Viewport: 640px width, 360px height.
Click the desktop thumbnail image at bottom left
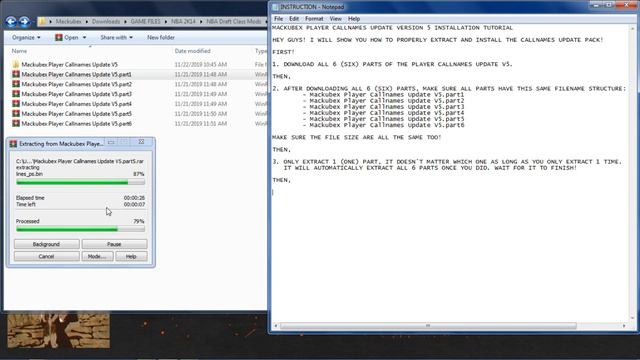pyautogui.click(x=58, y=330)
